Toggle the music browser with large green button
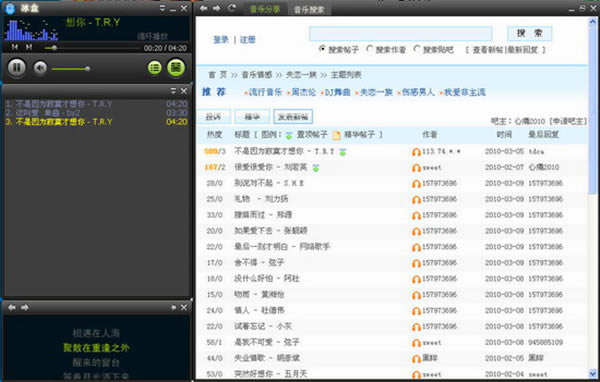This screenshot has width=600, height=382. (176, 67)
